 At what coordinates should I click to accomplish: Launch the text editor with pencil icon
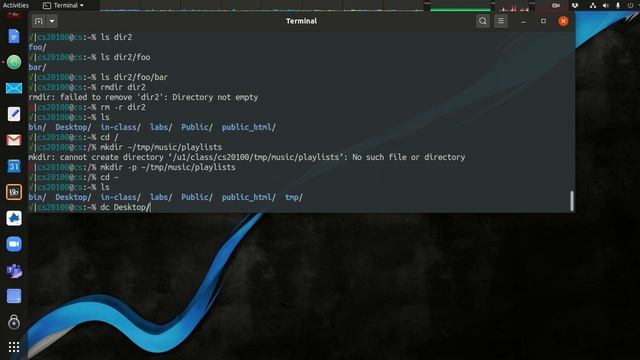tap(14, 114)
